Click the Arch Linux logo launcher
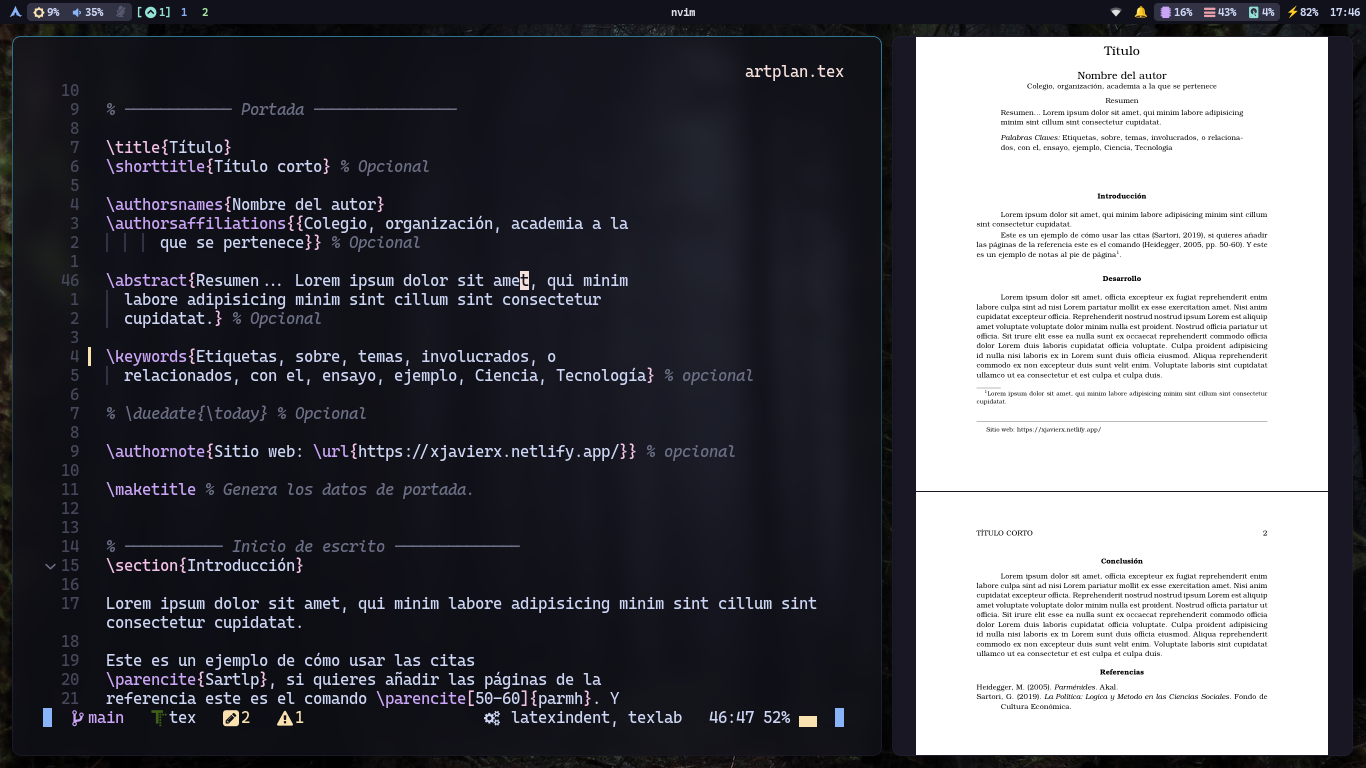This screenshot has height=768, width=1366. [x=15, y=12]
